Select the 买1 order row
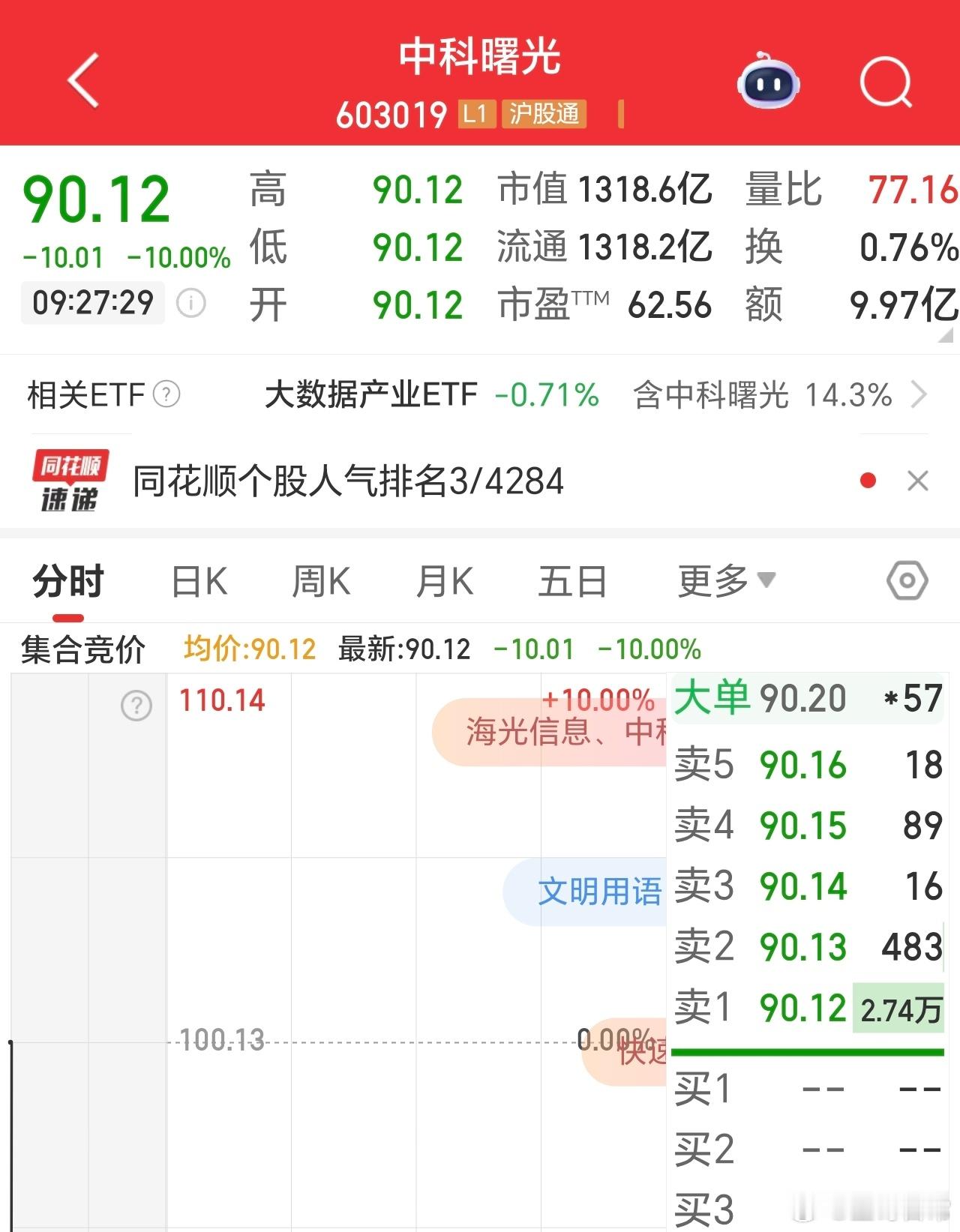960x1232 pixels. [808, 1089]
